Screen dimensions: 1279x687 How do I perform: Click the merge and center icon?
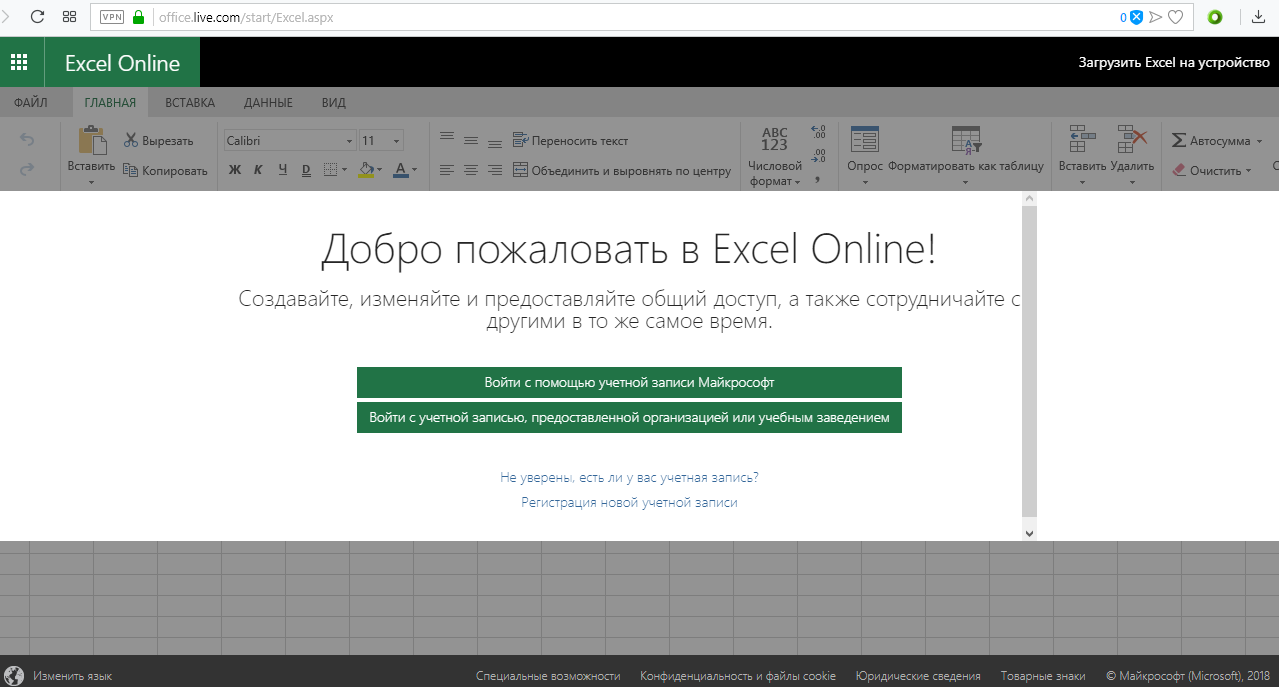(520, 170)
